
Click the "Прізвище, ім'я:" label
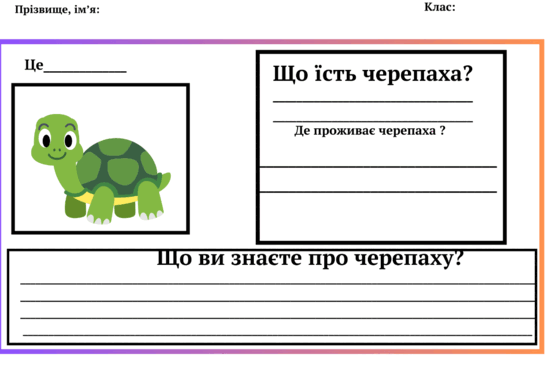(57, 9)
